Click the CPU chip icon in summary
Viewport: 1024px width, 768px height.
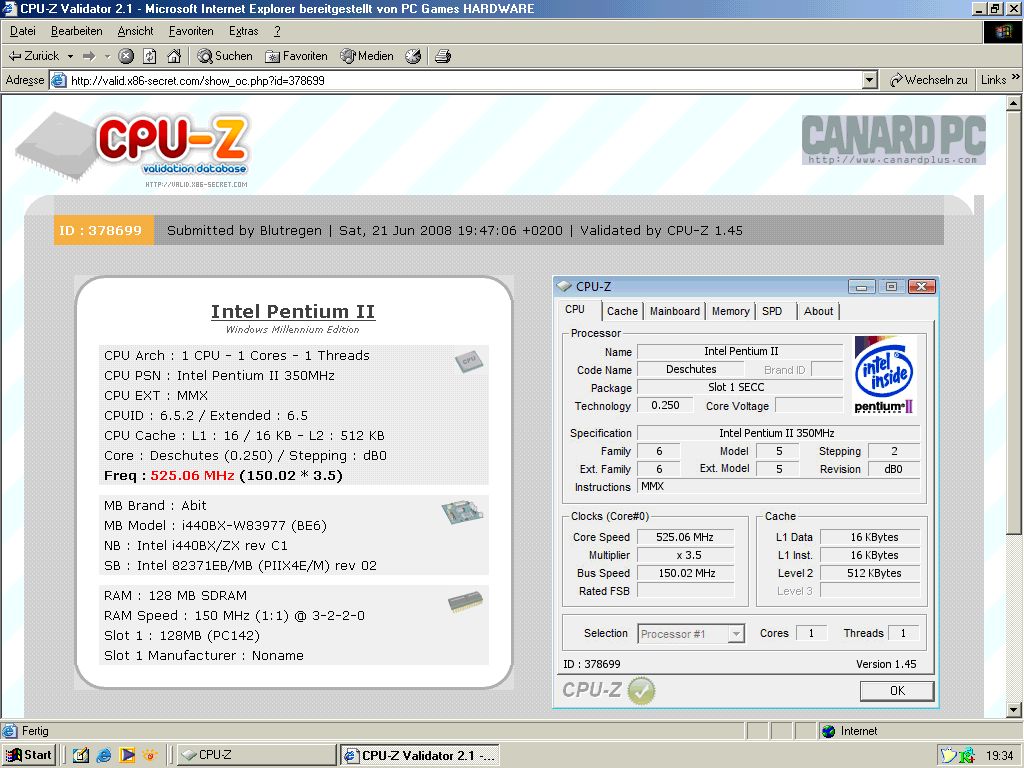pos(468,361)
